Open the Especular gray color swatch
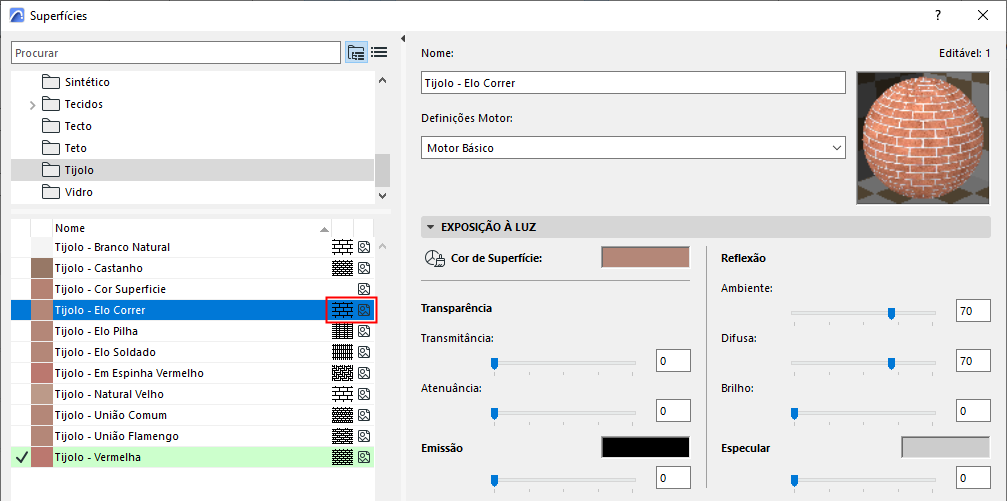Image resolution: width=1007 pixels, height=501 pixels. [x=946, y=448]
